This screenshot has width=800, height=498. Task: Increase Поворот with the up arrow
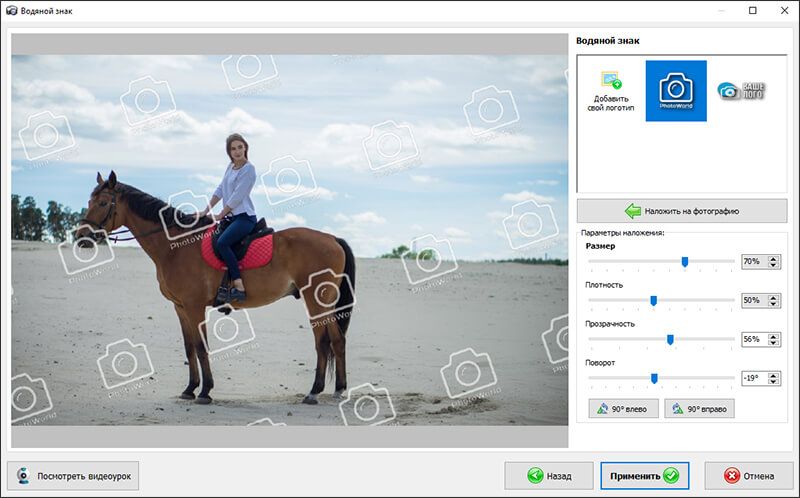[773, 375]
